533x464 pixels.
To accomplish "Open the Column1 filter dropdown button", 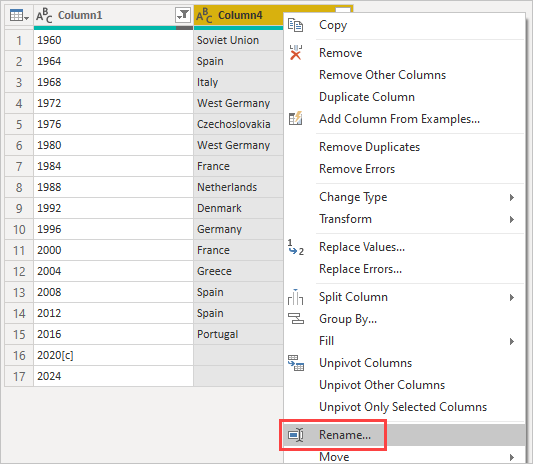I will pos(183,15).
